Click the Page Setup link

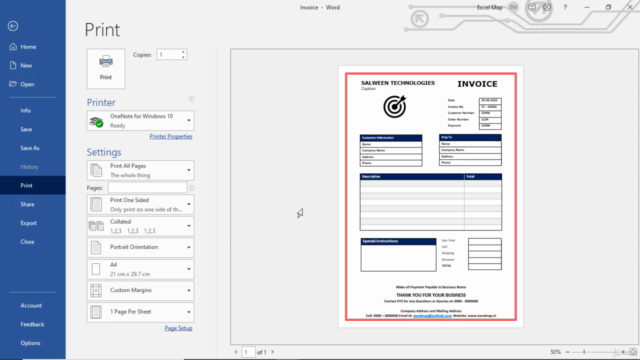[x=178, y=328]
